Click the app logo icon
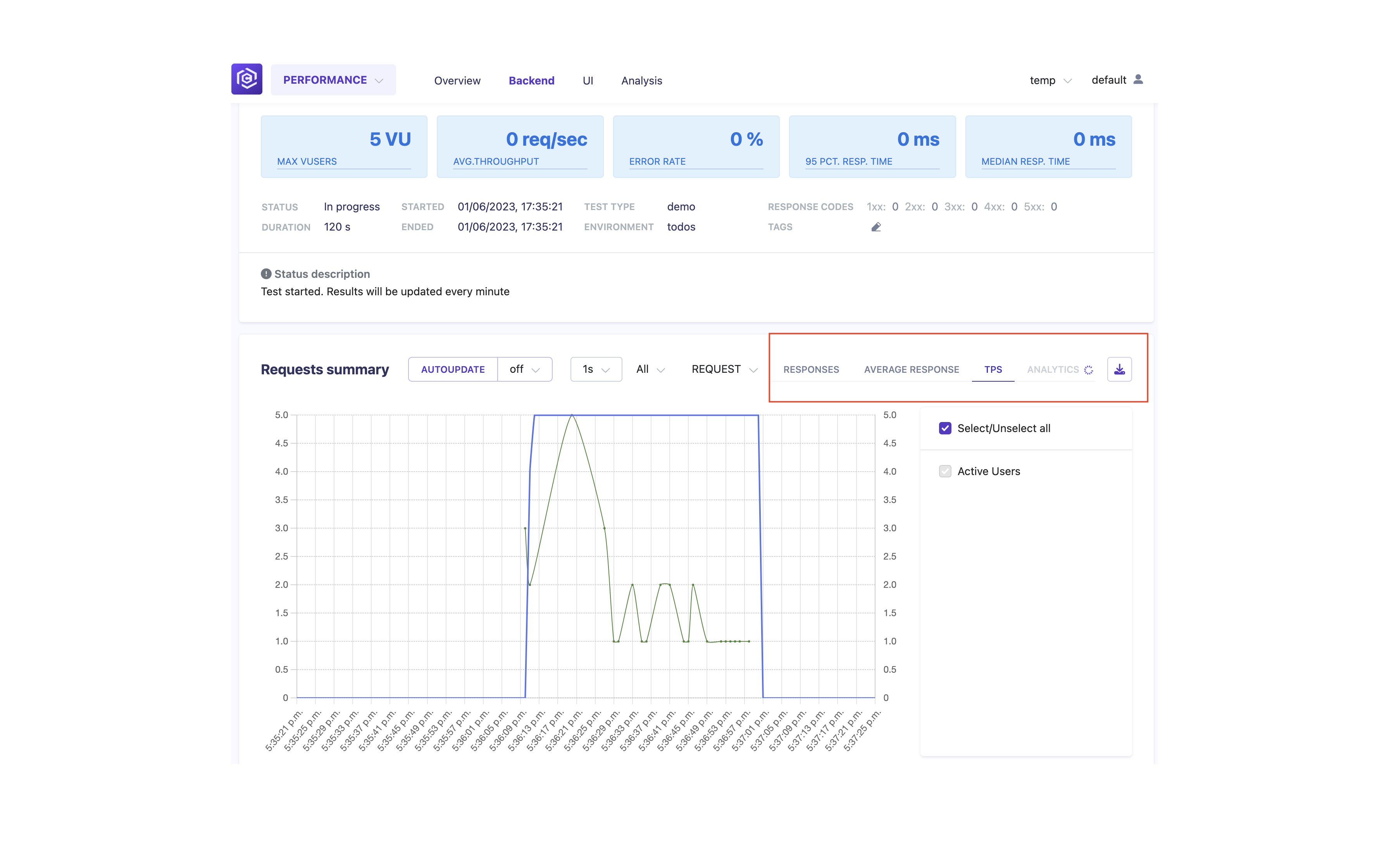The width and height of the screenshot is (1389, 868). click(247, 79)
